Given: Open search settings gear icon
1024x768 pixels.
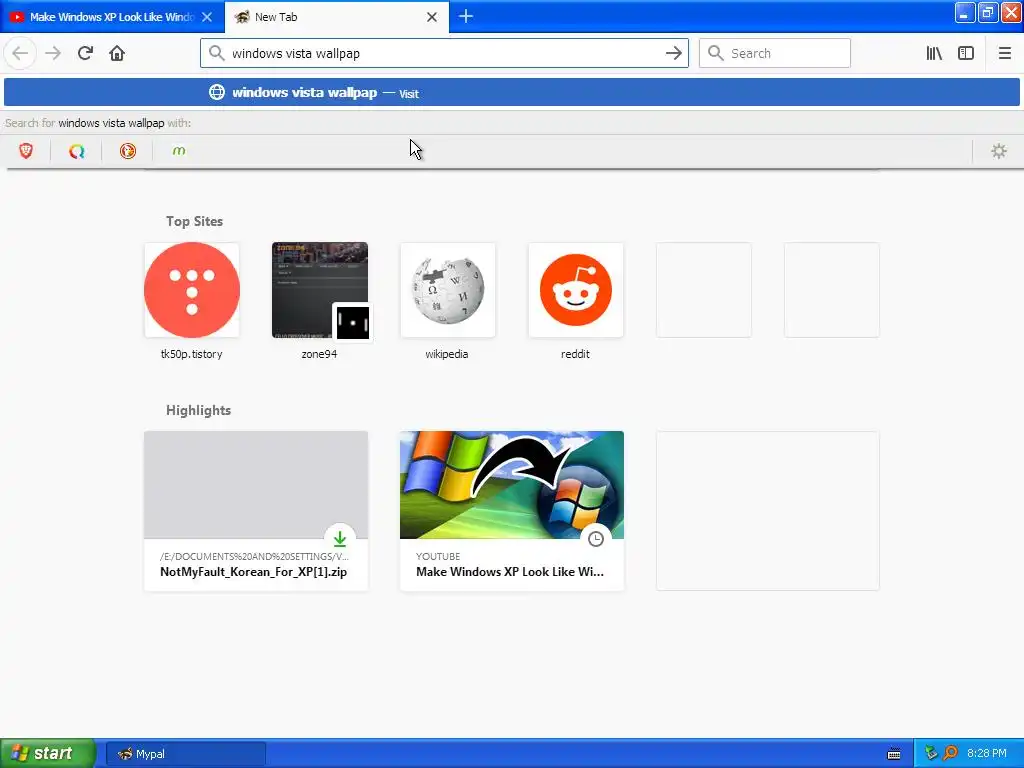Looking at the screenshot, I should (999, 152).
